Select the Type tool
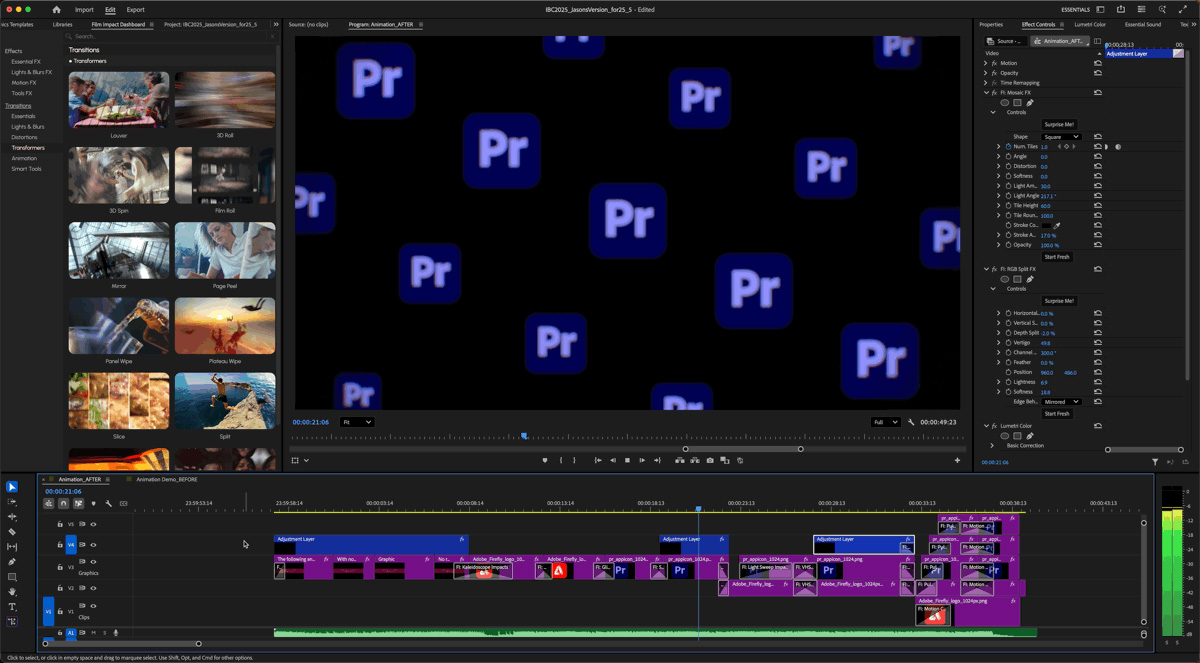The image size is (1200, 663). tap(12, 607)
